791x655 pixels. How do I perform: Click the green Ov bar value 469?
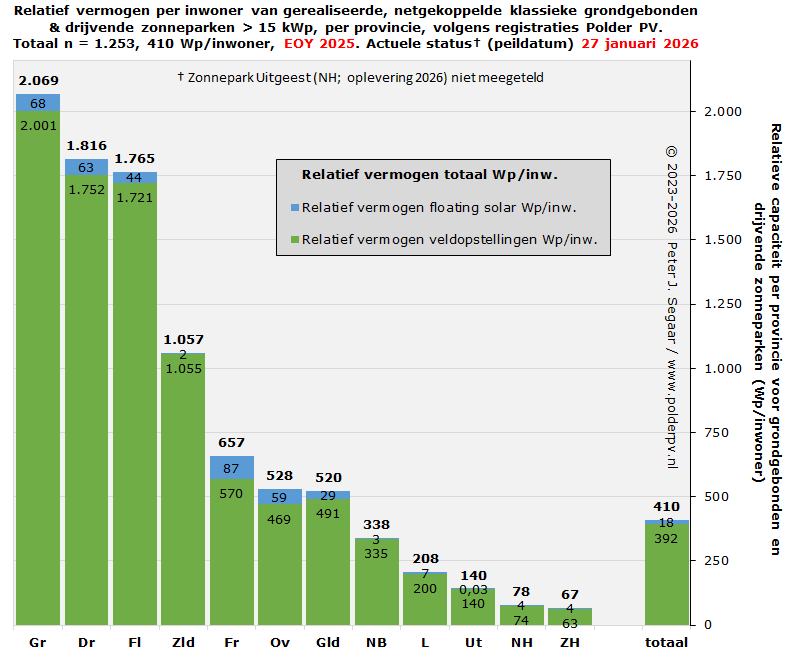pyautogui.click(x=279, y=520)
